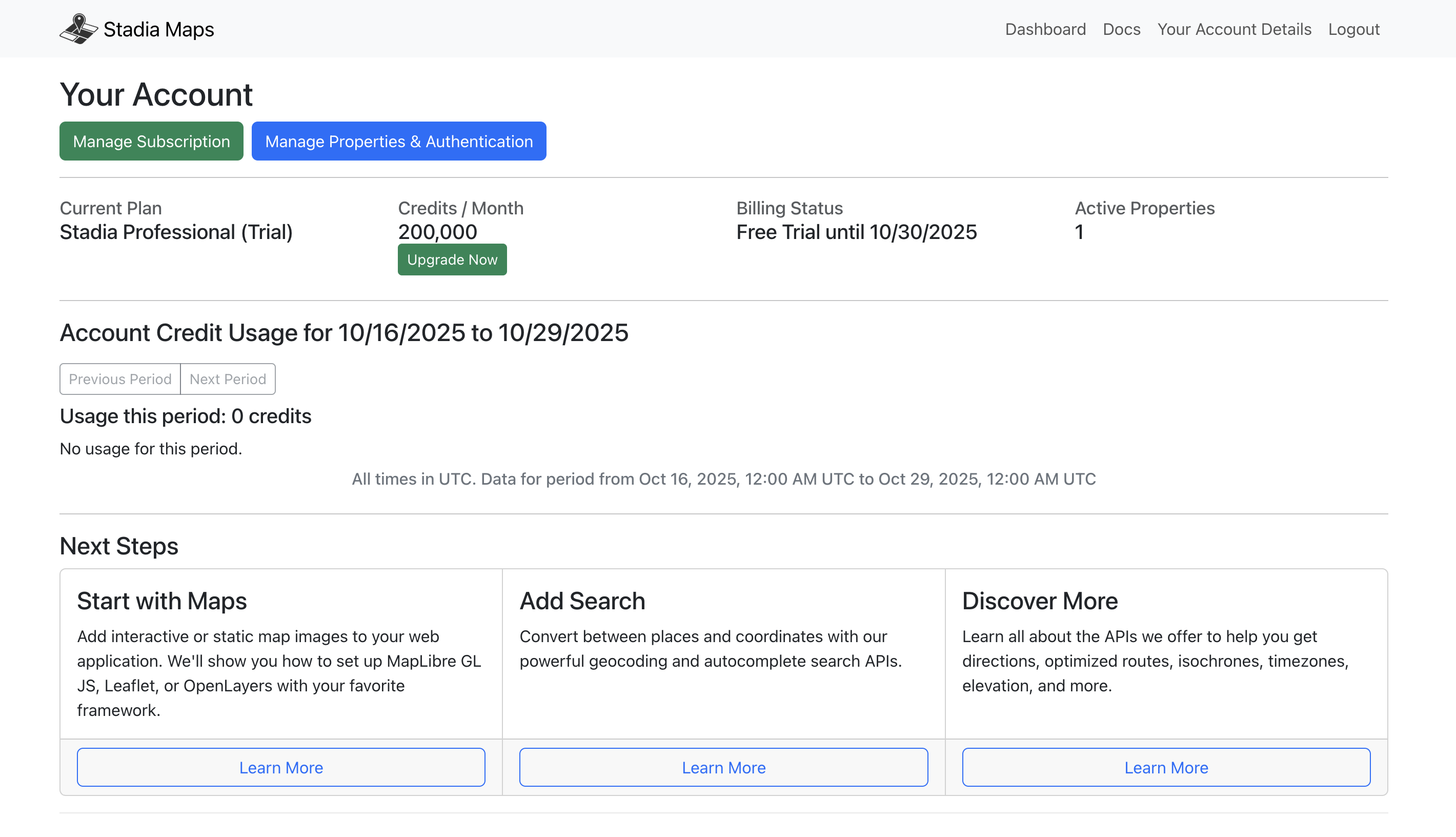The image size is (1456, 837).
Task: Go to Your Account Details
Action: [x=1233, y=29]
